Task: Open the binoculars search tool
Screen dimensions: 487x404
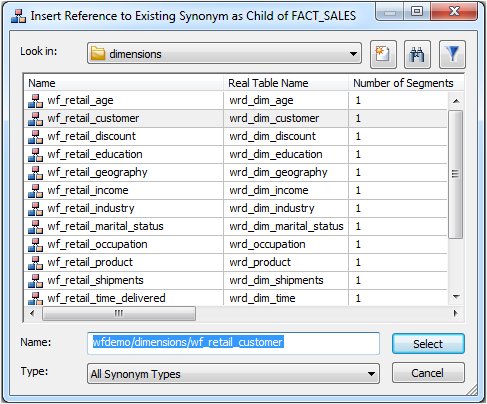Action: tap(417, 54)
